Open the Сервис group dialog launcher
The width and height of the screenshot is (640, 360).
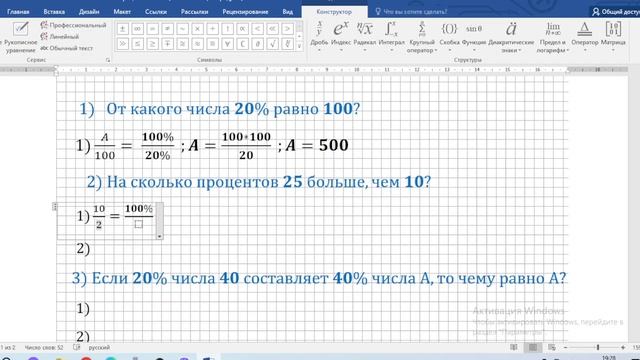108,60
